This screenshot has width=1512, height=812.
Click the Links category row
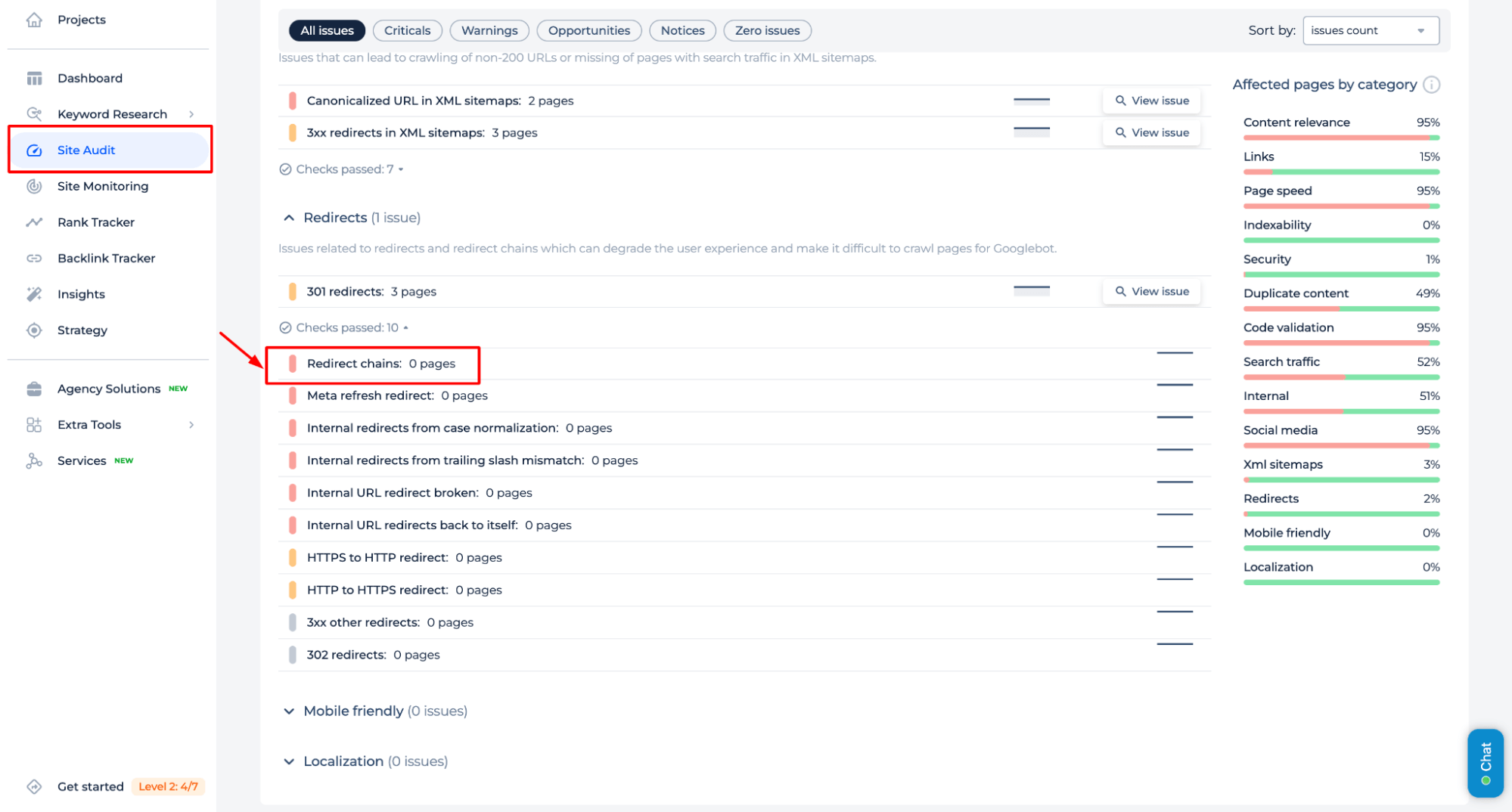pos(1341,162)
